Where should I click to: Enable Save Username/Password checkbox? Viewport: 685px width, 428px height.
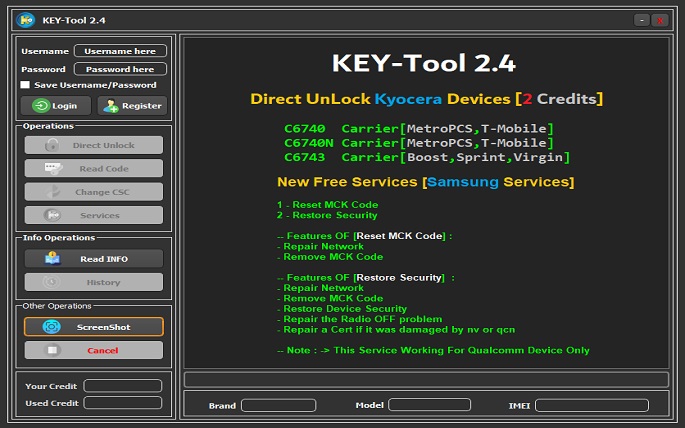(x=25, y=85)
